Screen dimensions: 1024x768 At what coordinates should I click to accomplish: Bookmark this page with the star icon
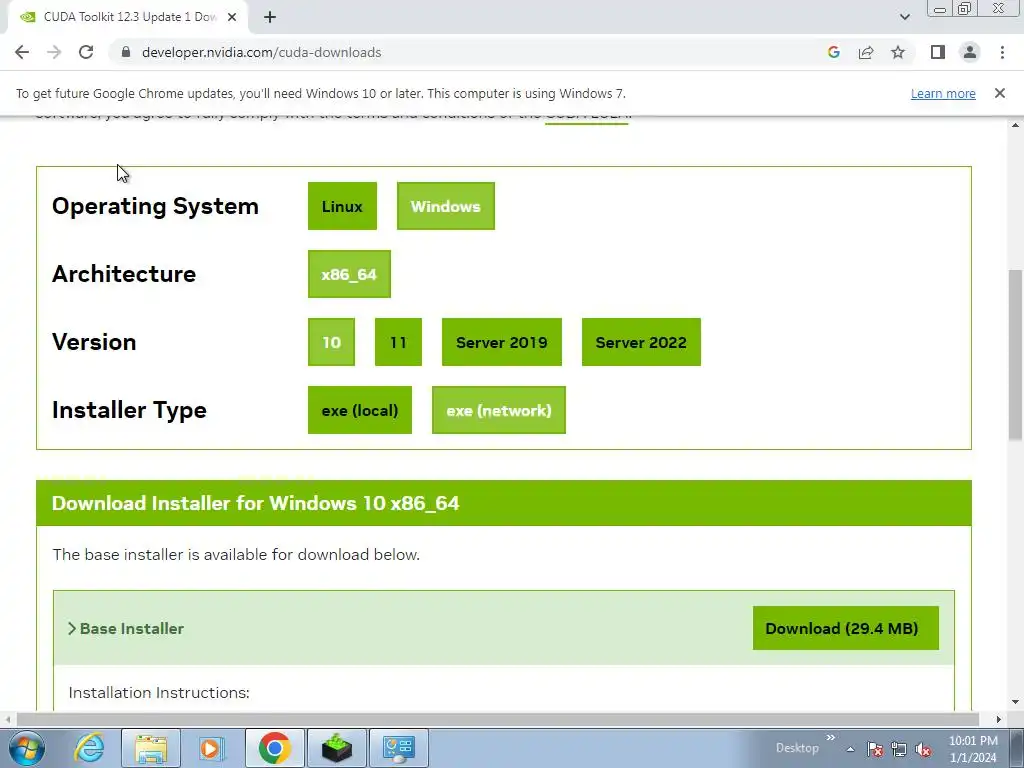[x=898, y=52]
